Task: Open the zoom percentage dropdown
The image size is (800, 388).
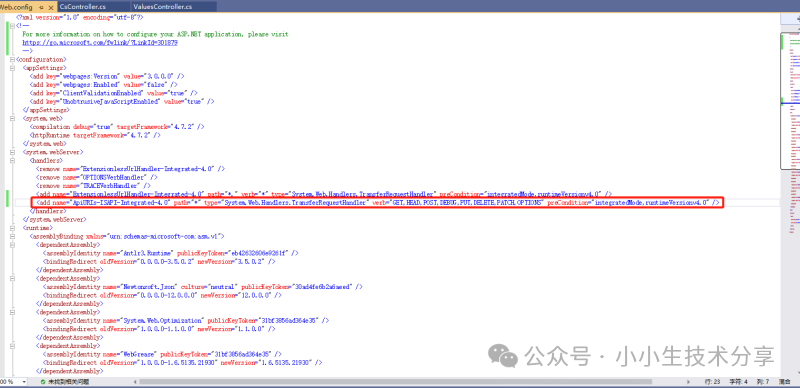Action: coord(23,381)
